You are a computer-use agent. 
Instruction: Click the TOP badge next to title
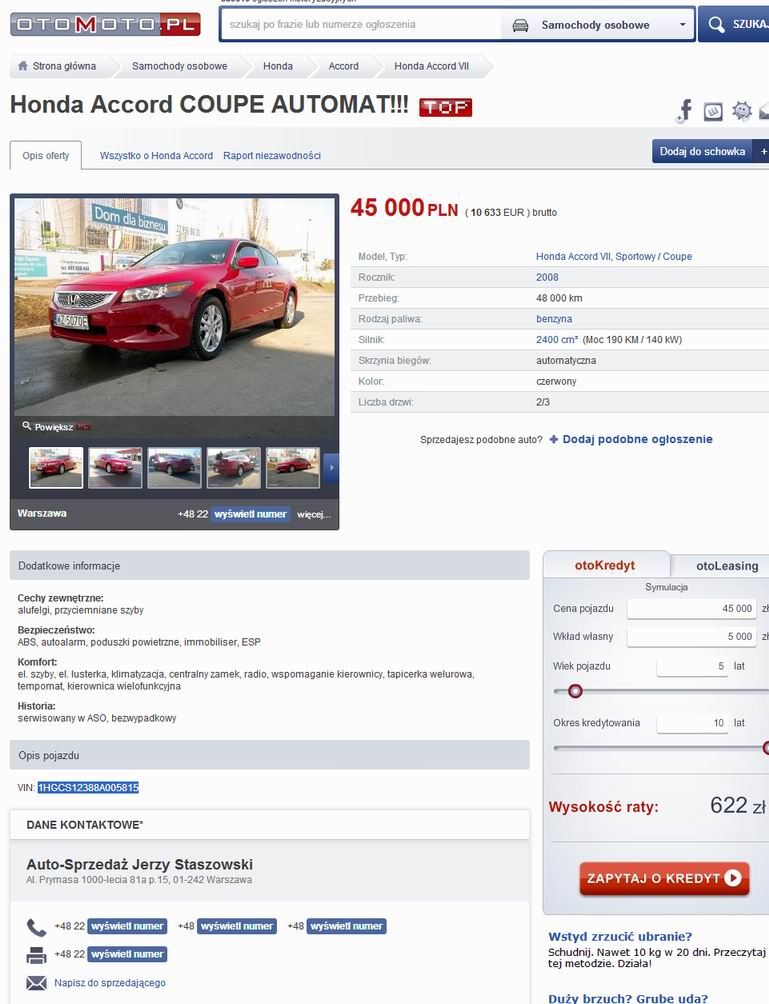(x=446, y=108)
